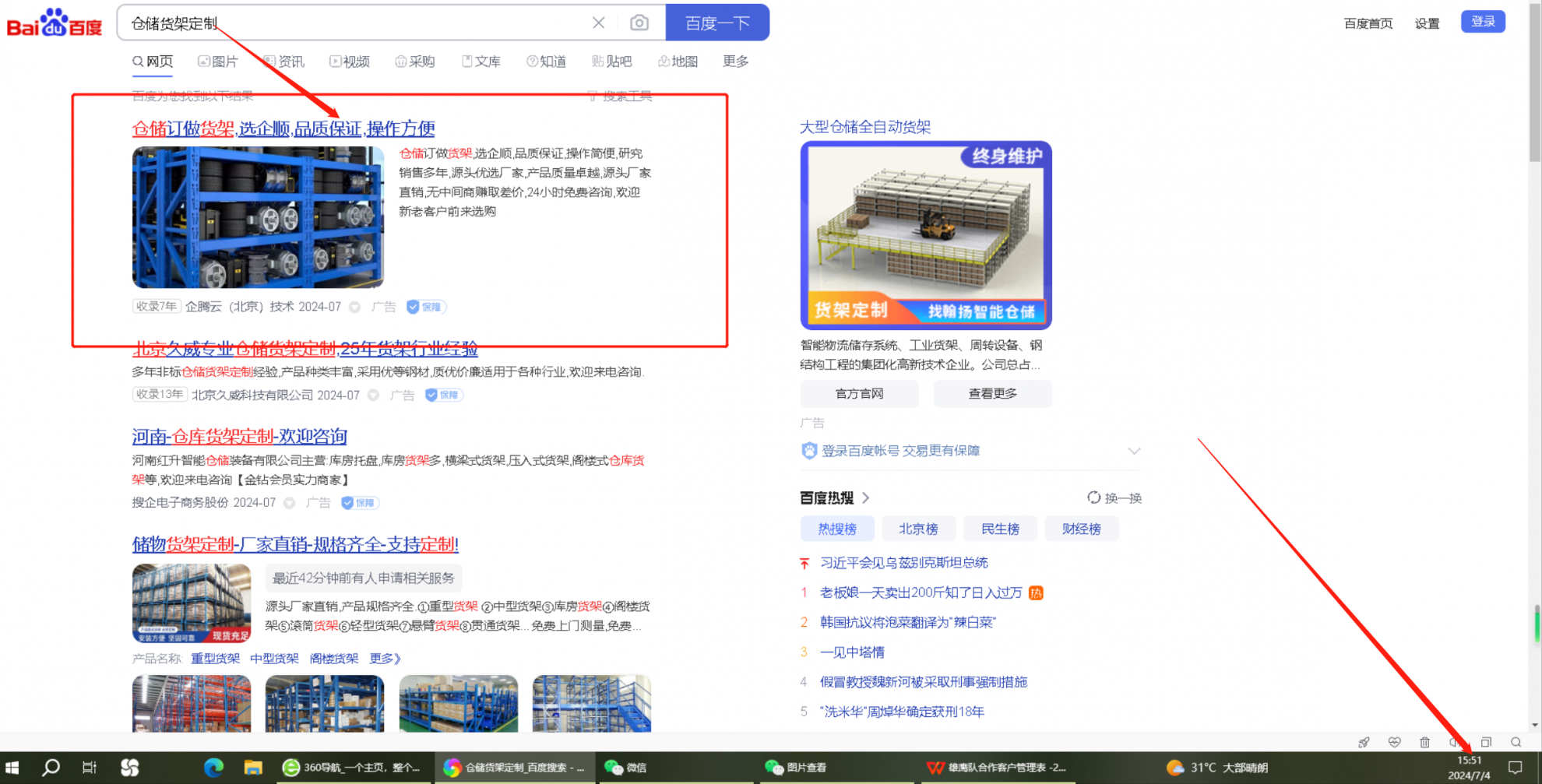Select the 热搜榜 tab

tap(837, 529)
